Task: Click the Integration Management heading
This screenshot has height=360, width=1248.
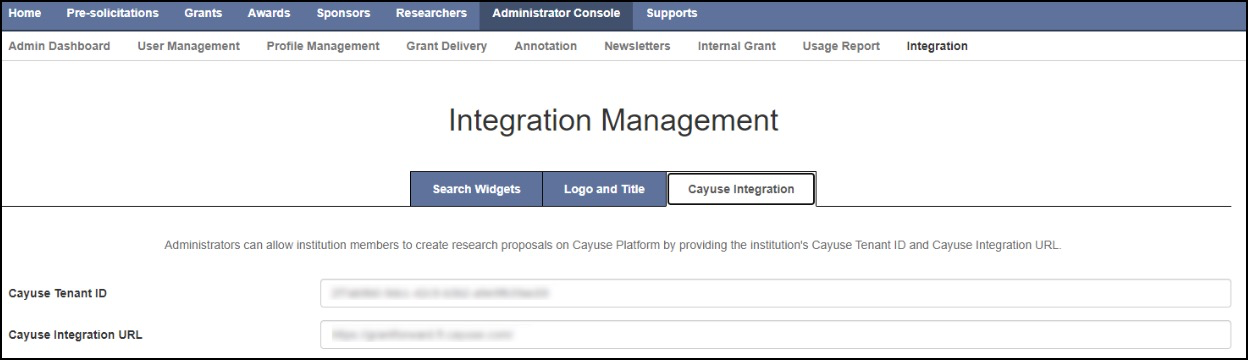Action: click(x=613, y=120)
